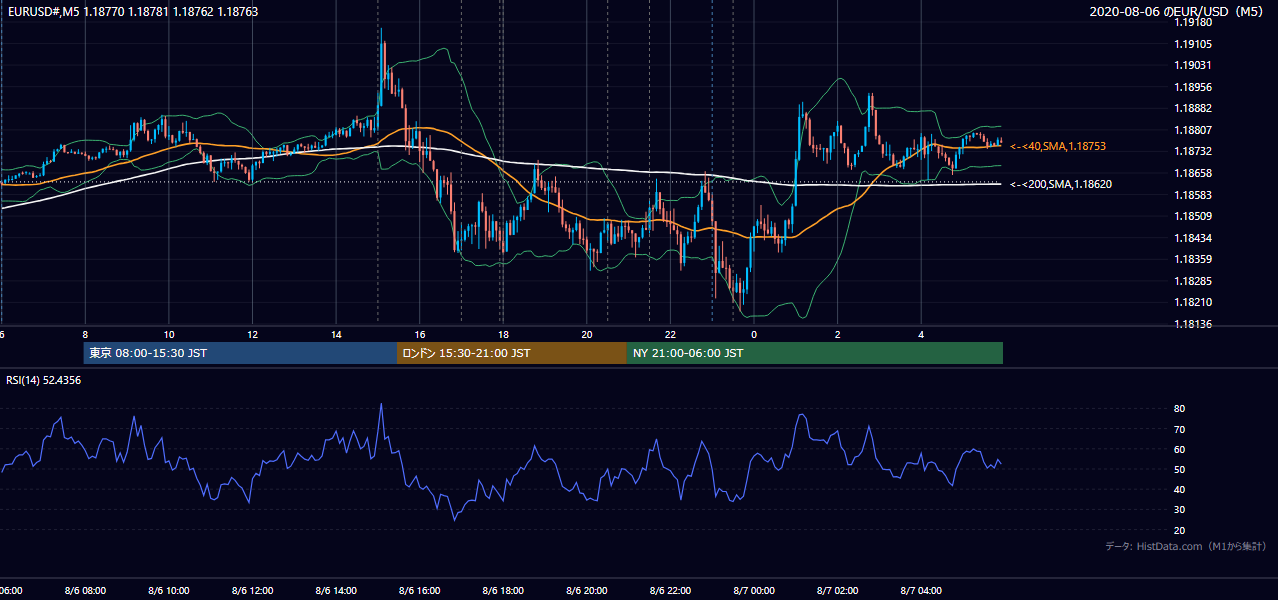Select the NY 21:00-06:00 JST session bar
This screenshot has height=600, width=1278.
coord(815,353)
